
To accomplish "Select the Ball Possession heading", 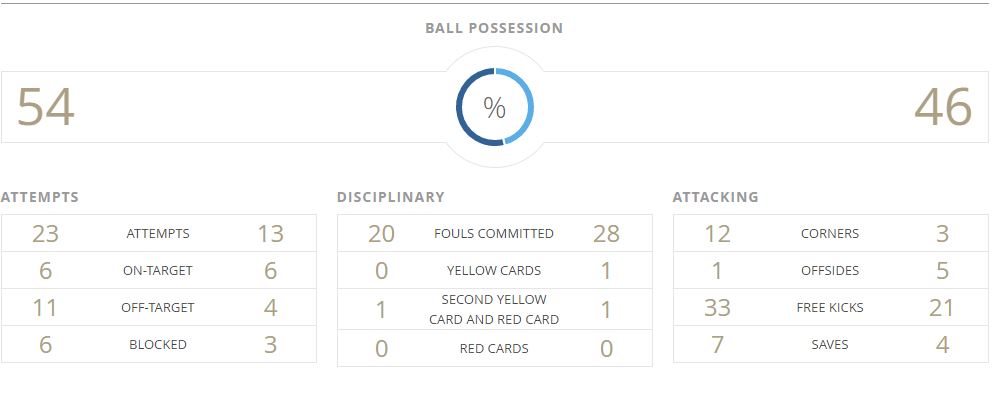I will point(494,28).
